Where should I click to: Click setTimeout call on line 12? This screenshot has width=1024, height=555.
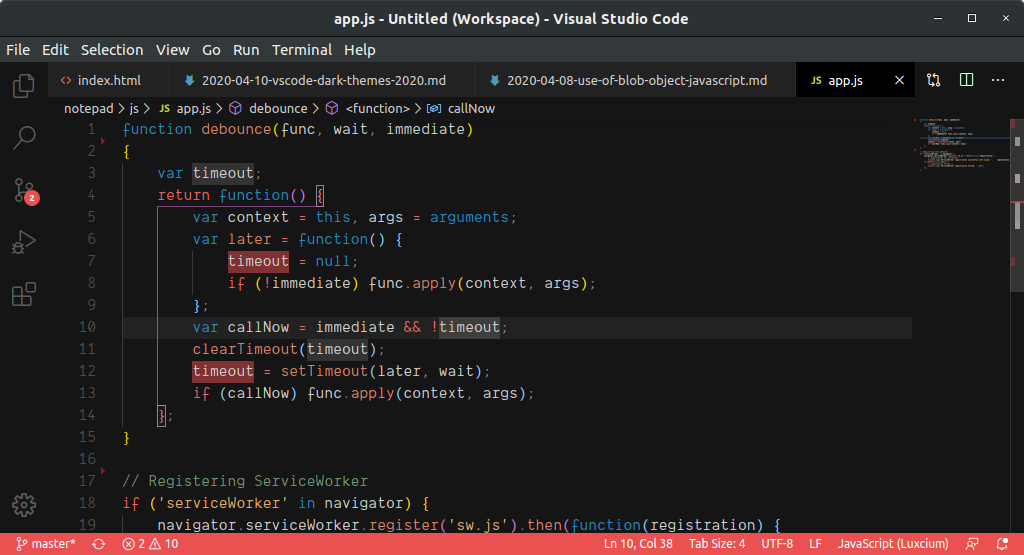pos(324,371)
